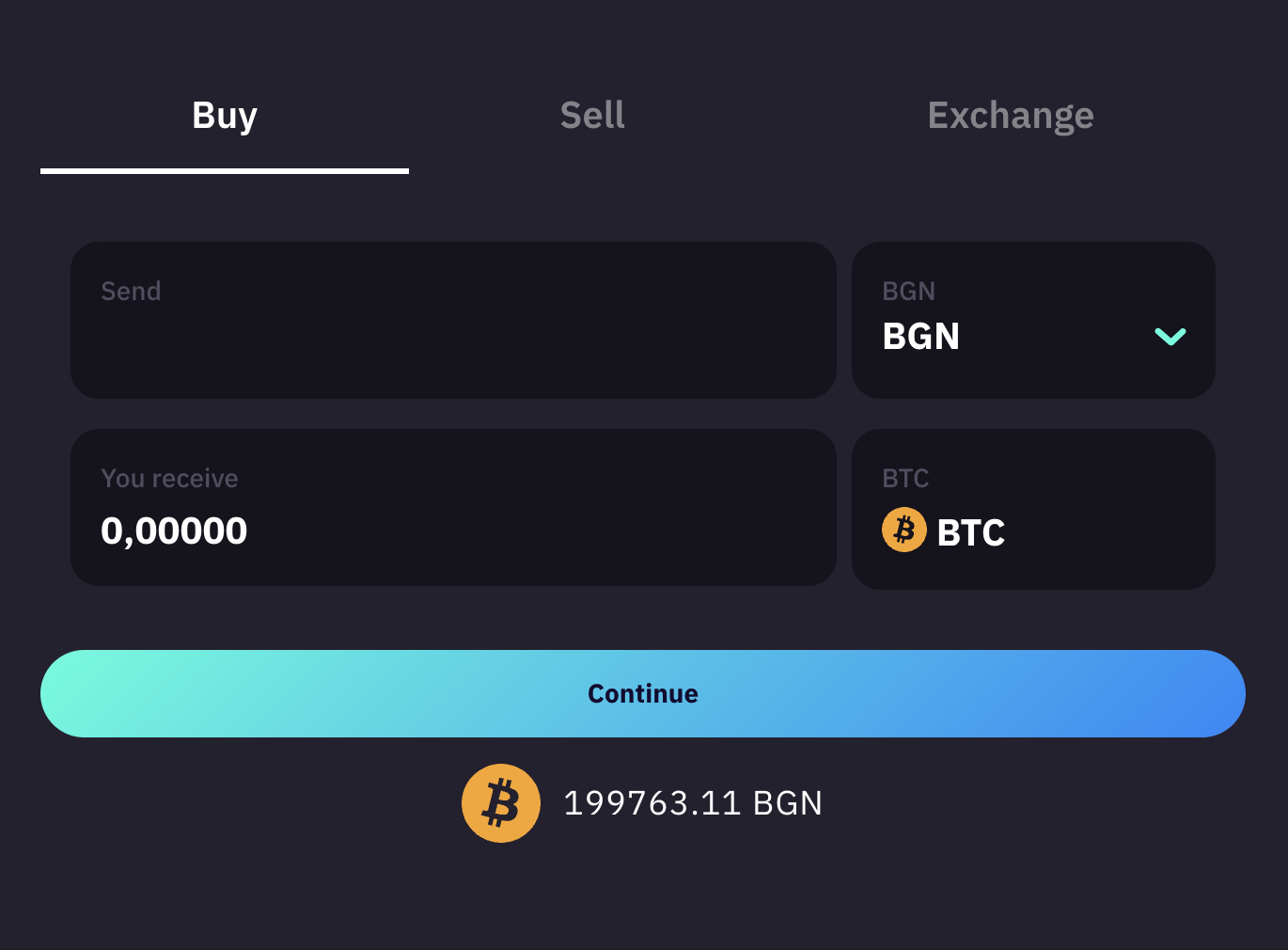This screenshot has width=1288, height=950.
Task: Click the bold BTC currency text
Action: [971, 533]
